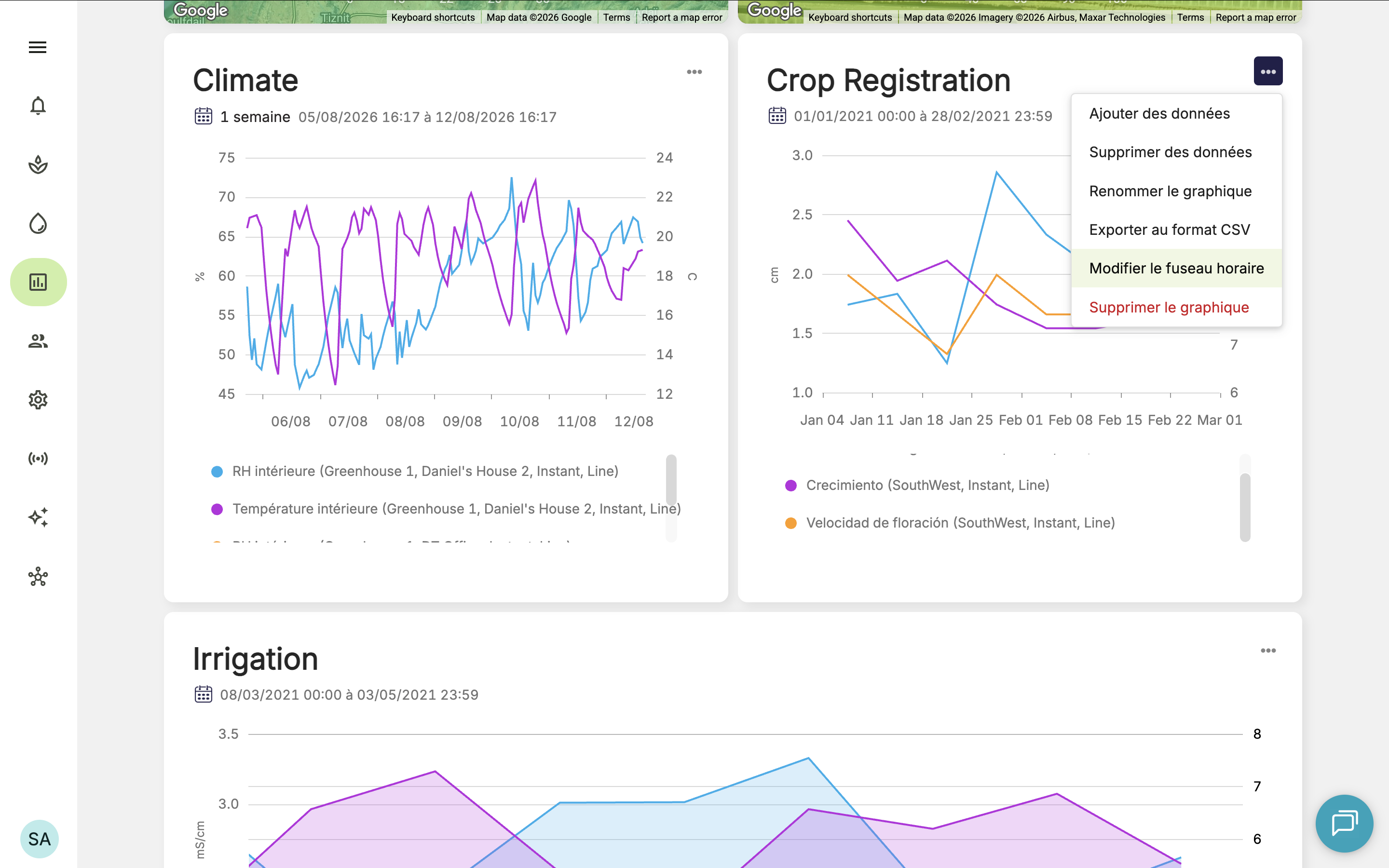Open the network nodes icon in sidebar
Image resolution: width=1389 pixels, height=868 pixels.
point(38,576)
